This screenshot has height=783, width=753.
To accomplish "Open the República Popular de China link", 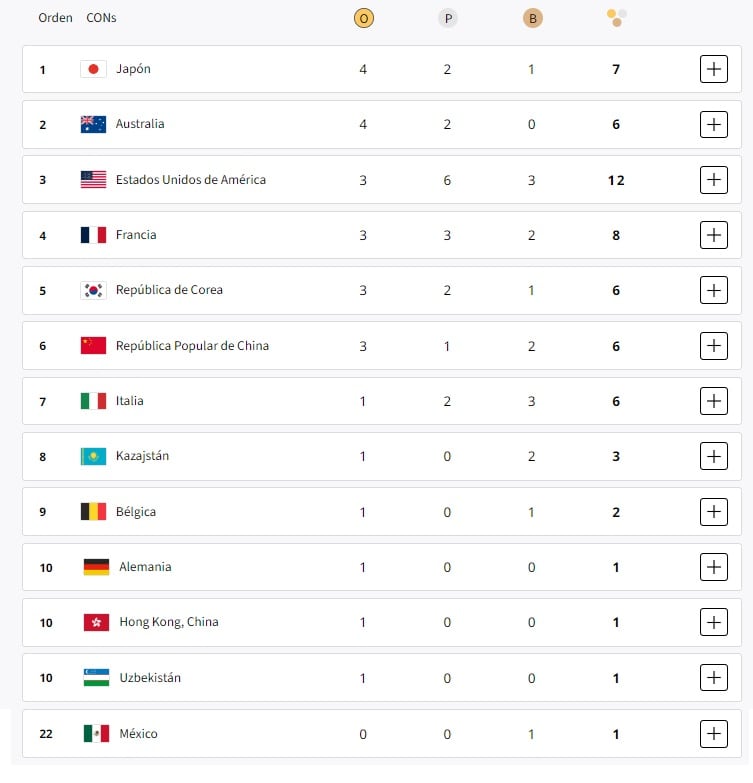I will (192, 346).
